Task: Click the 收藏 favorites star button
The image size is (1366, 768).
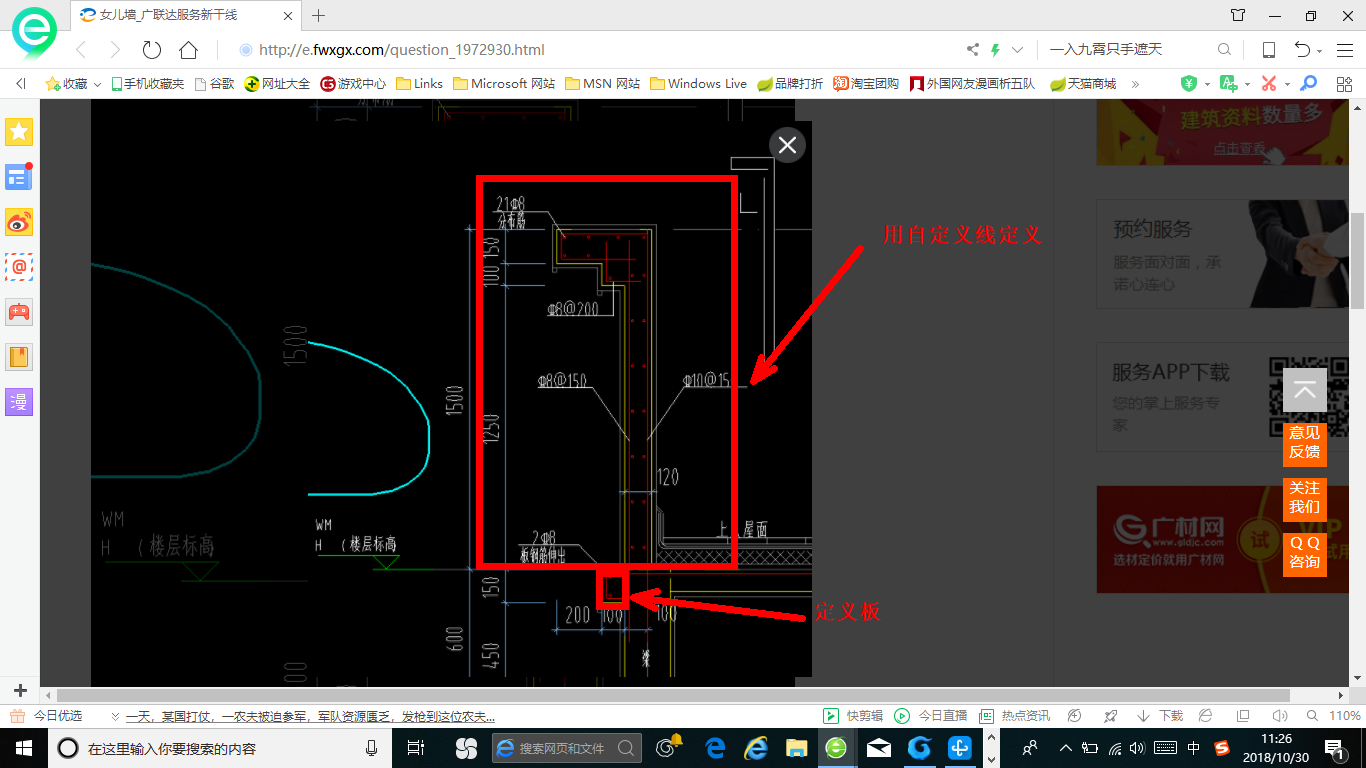Action: click(67, 84)
